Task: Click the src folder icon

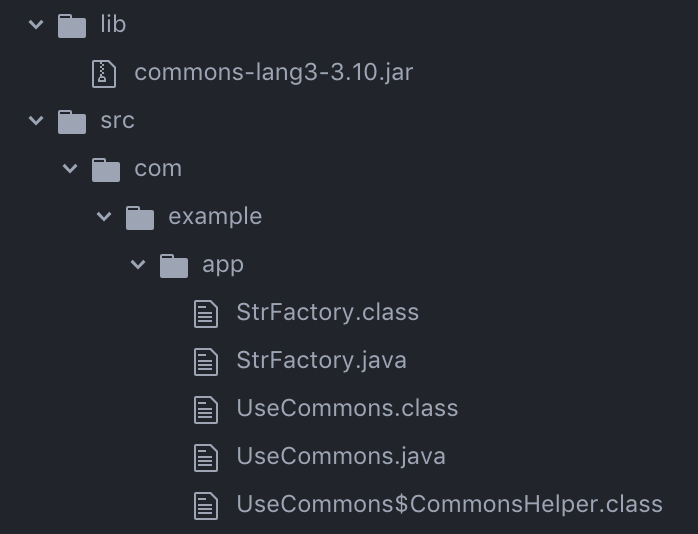Action: [x=72, y=121]
